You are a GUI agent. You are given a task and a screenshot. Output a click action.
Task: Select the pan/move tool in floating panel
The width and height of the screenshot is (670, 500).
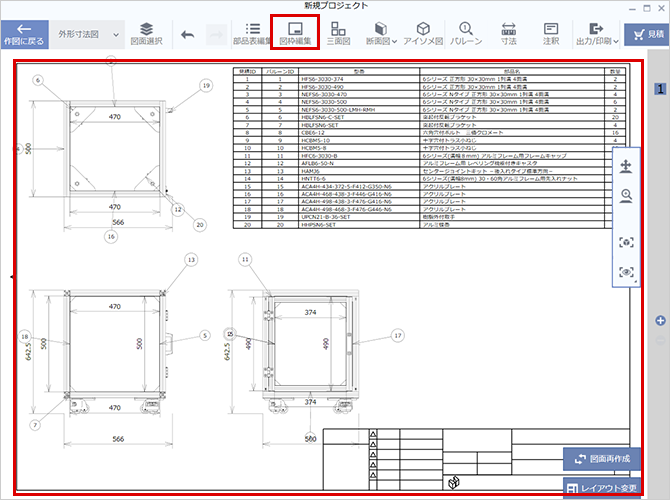coord(627,166)
